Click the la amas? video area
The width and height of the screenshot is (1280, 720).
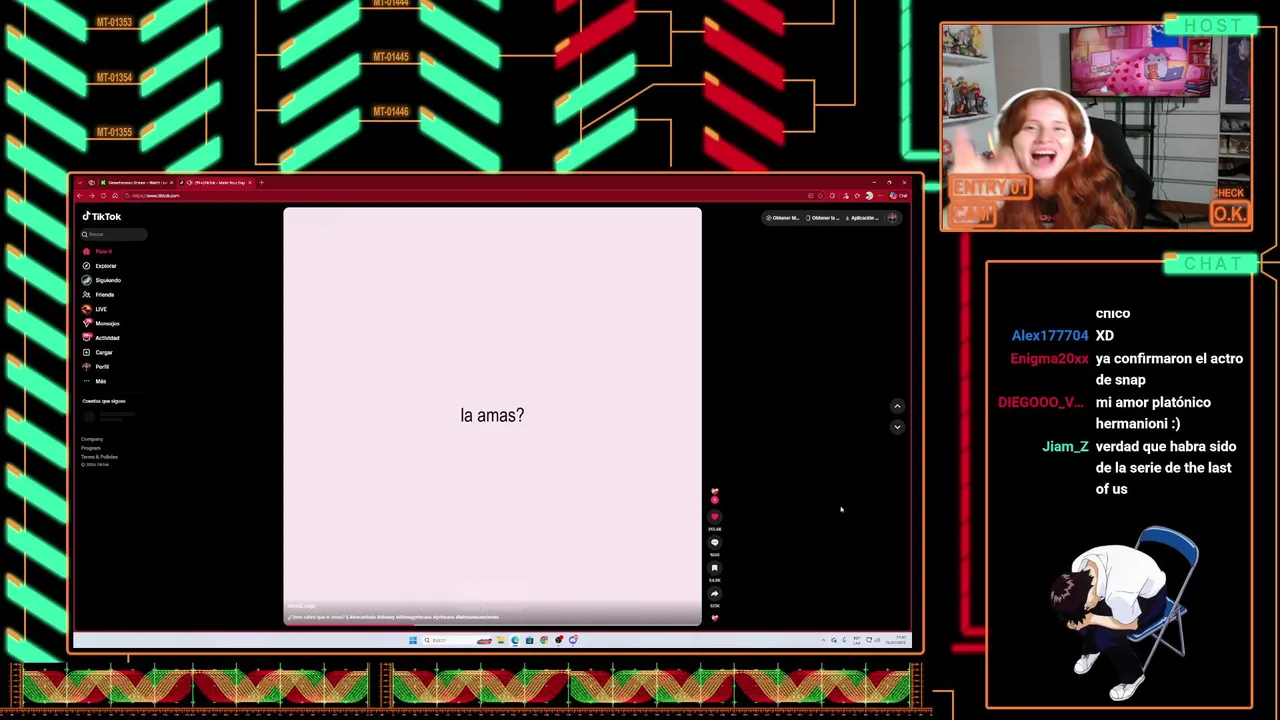click(x=492, y=415)
